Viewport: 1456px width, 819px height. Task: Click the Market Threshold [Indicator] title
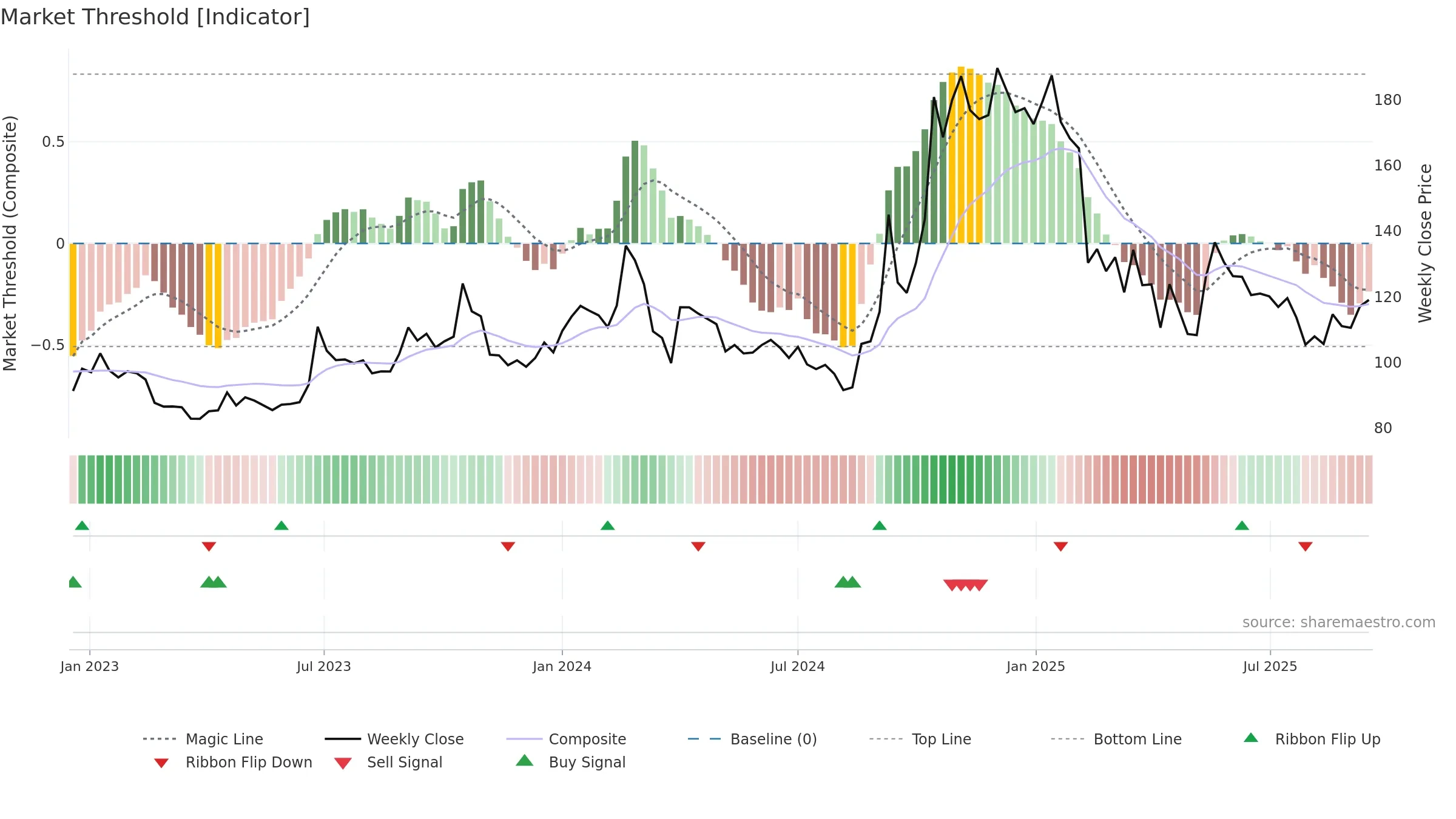pyautogui.click(x=155, y=17)
